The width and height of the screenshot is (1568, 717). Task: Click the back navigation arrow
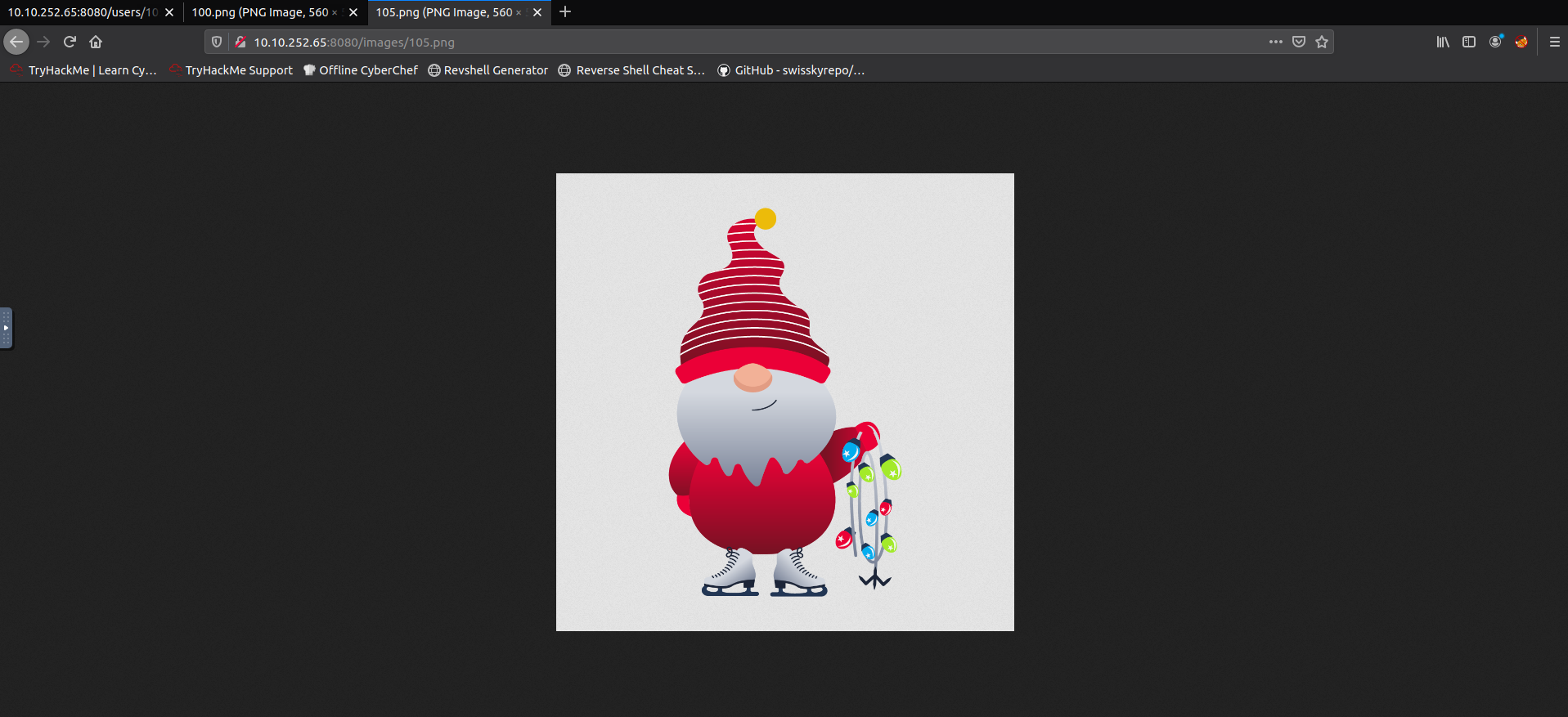16,42
